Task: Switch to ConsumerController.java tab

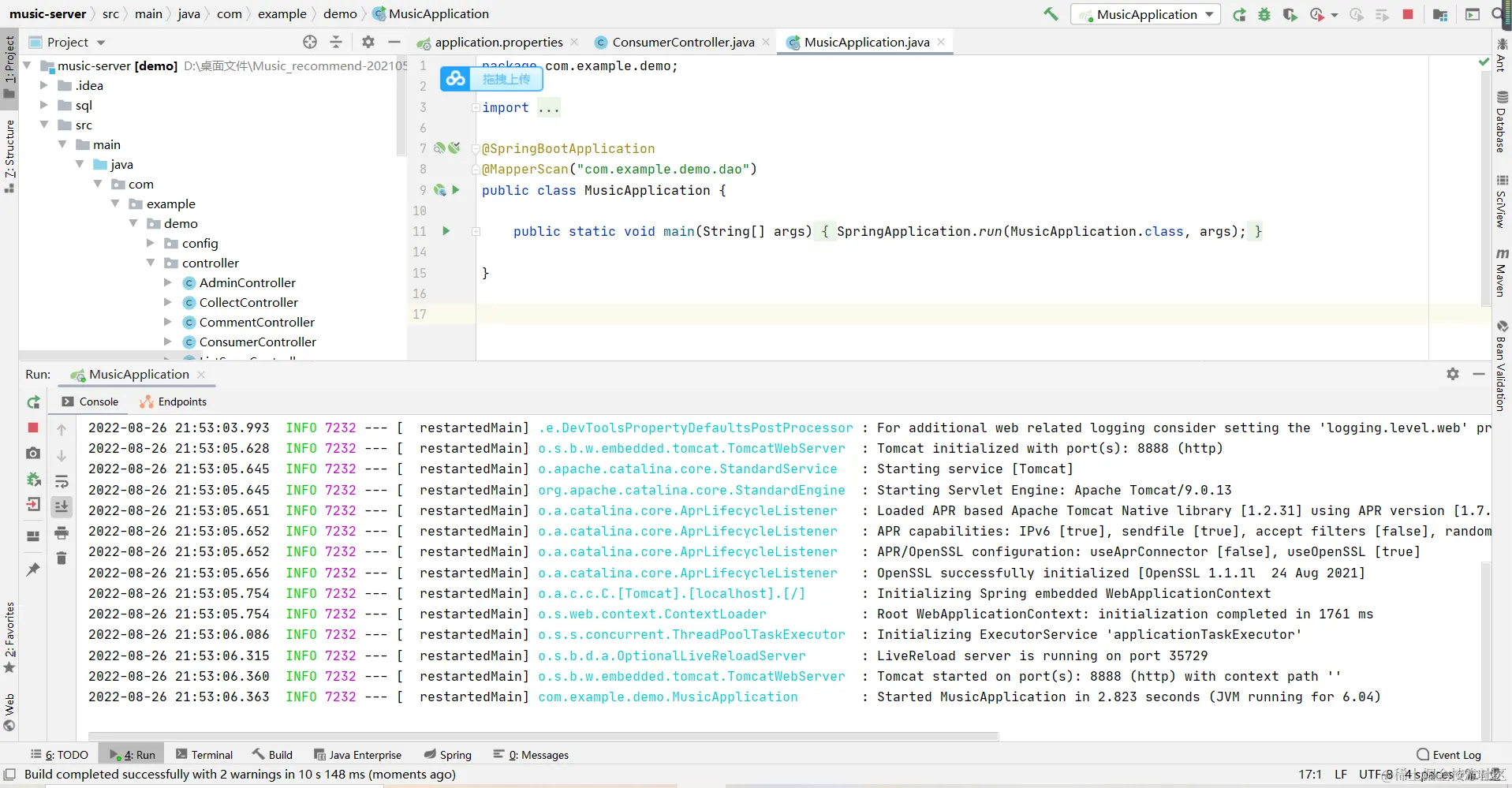Action: 682,42
